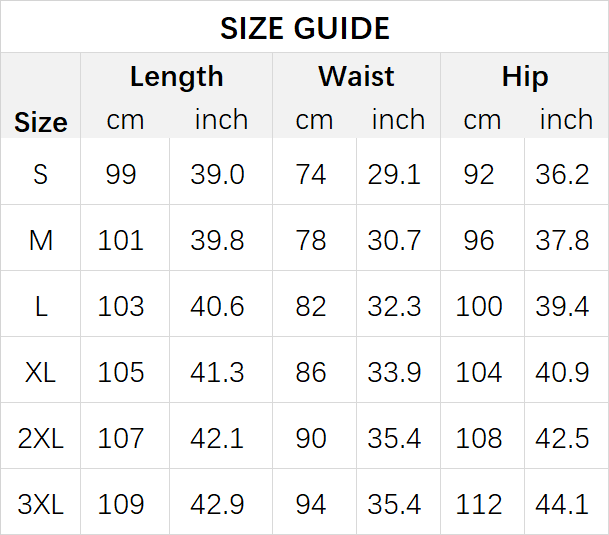Screen dimensions: 609x535
Task: Click waist cell 33.9 inch
Action: (394, 372)
